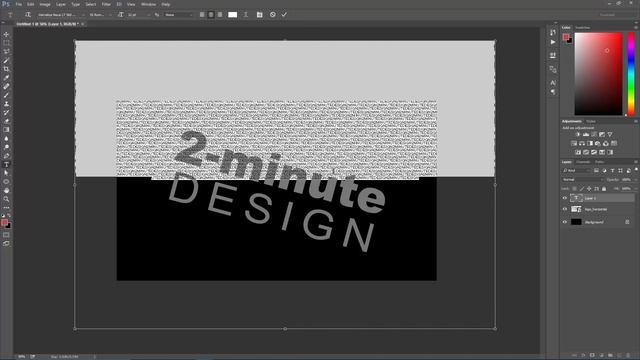The height and width of the screenshot is (360, 640).
Task: Select the Move tool
Action: [x=6, y=34]
